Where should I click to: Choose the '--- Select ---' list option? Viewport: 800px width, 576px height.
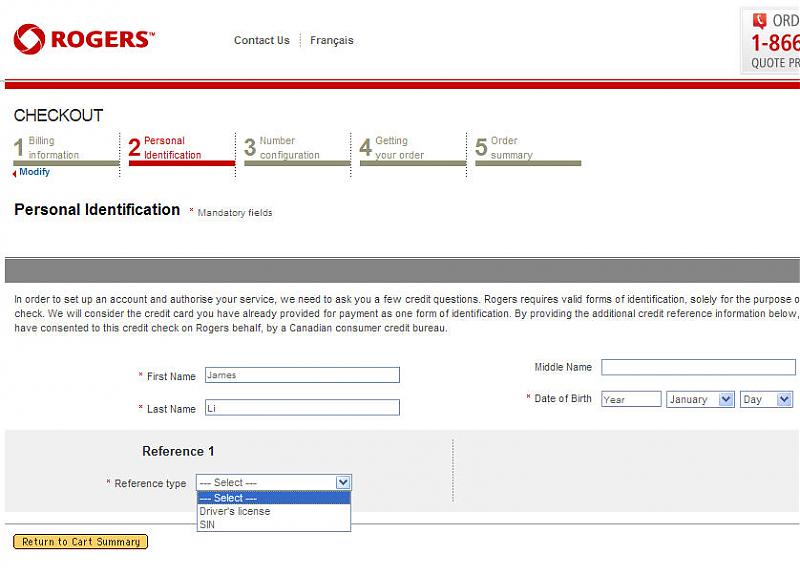tap(274, 498)
